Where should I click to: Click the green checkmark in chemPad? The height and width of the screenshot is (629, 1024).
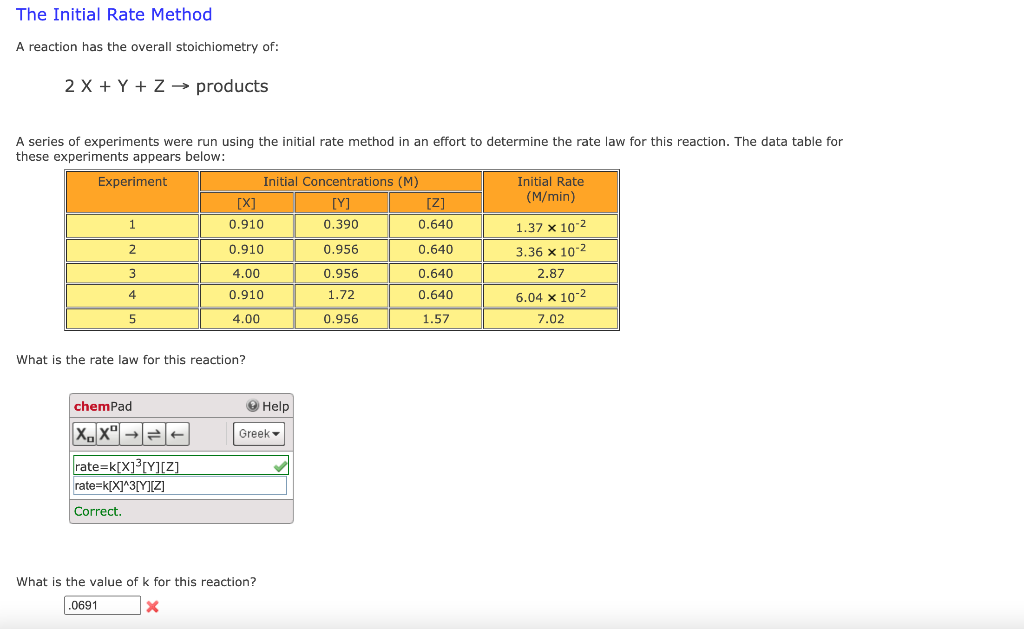coord(280,465)
